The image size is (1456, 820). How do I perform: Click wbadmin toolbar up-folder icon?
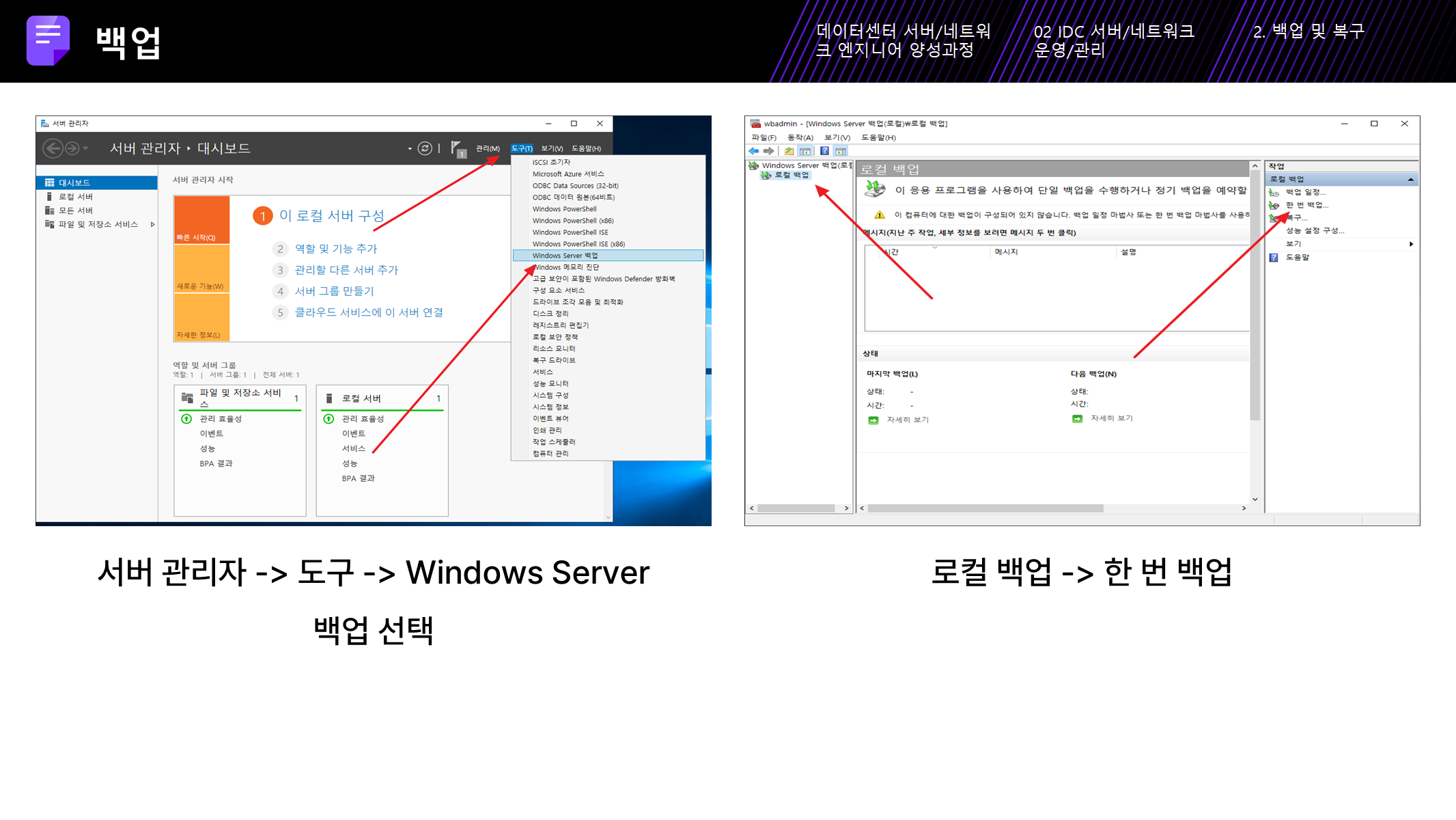click(x=789, y=151)
